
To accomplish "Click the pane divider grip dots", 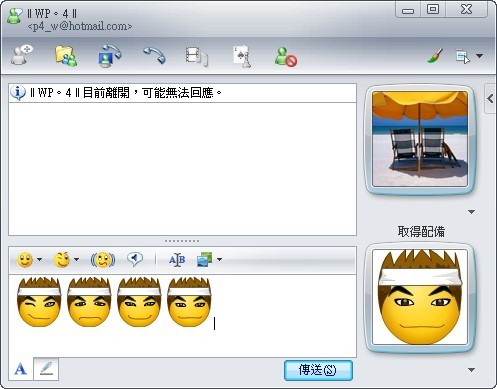I will tap(182, 241).
